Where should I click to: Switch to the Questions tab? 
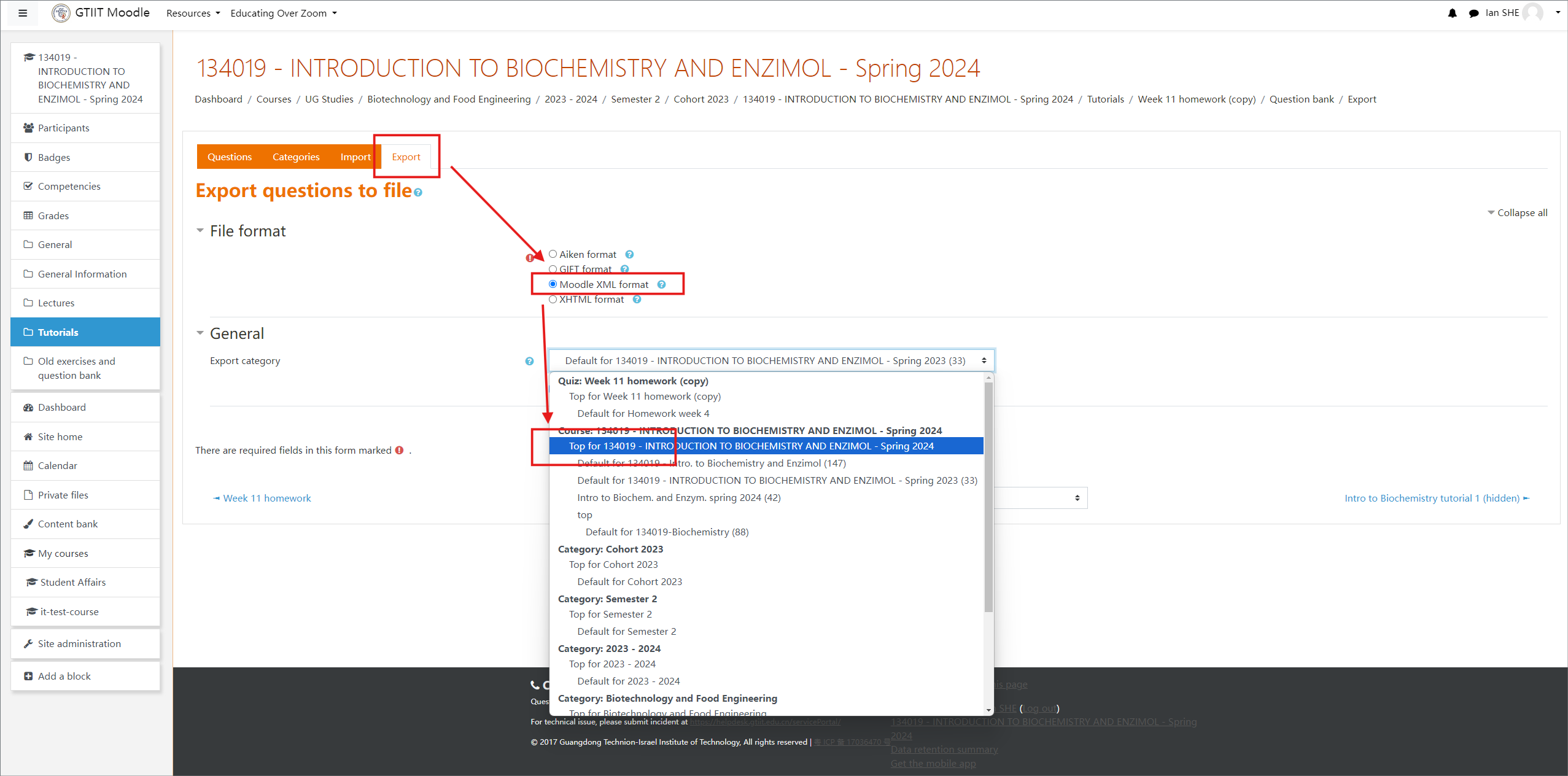(x=230, y=157)
